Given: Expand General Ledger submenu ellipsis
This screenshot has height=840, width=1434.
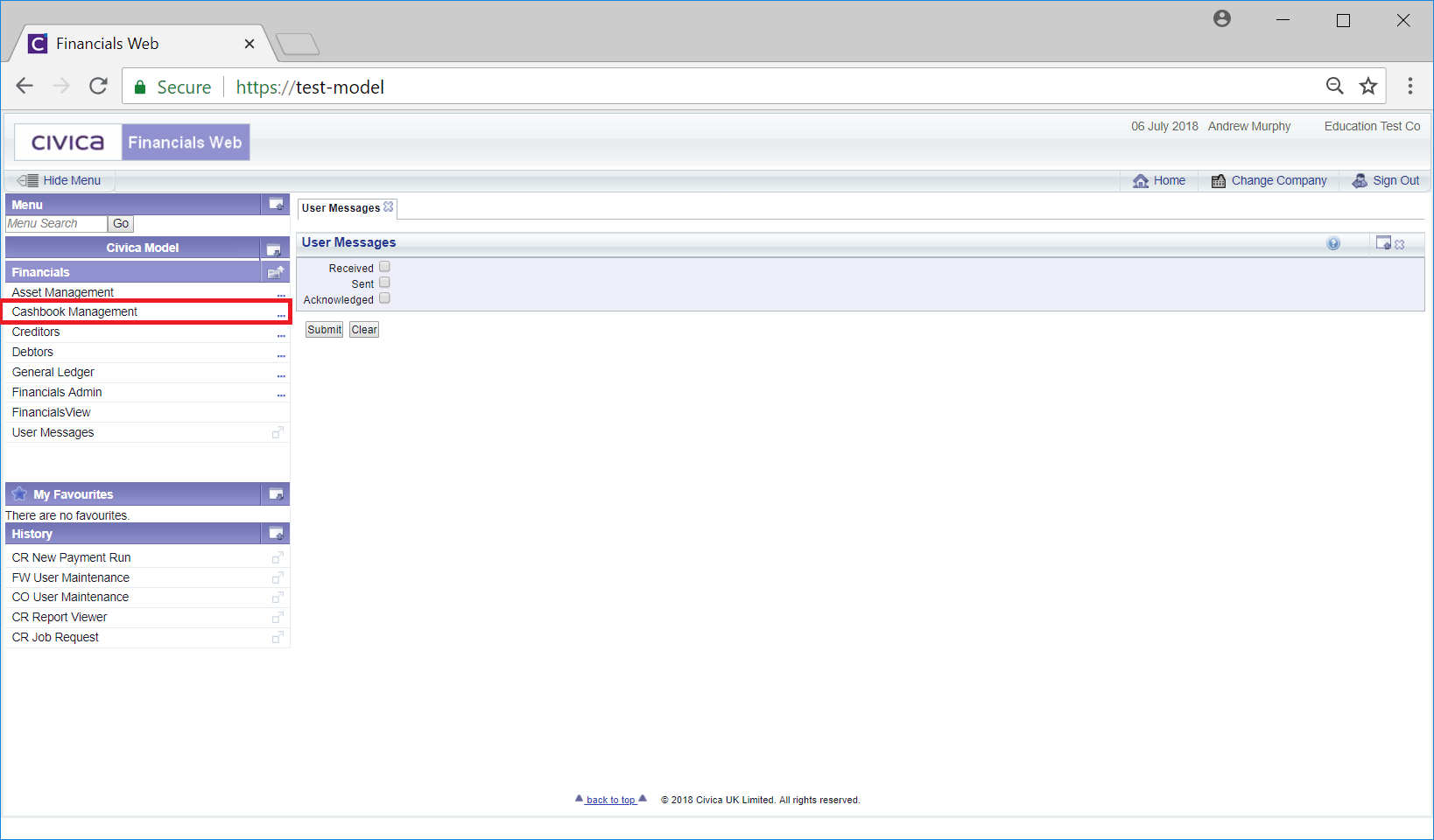Looking at the screenshot, I should pos(281,375).
